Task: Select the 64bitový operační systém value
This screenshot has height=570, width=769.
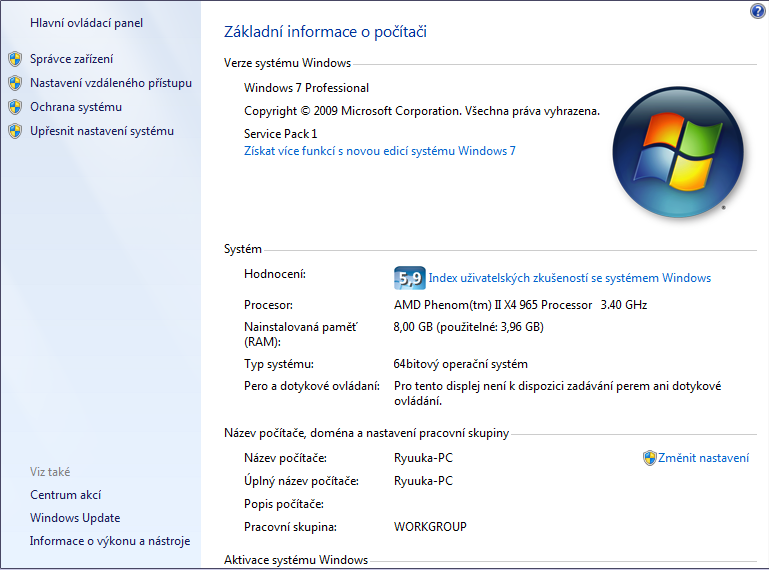Action: (x=461, y=364)
